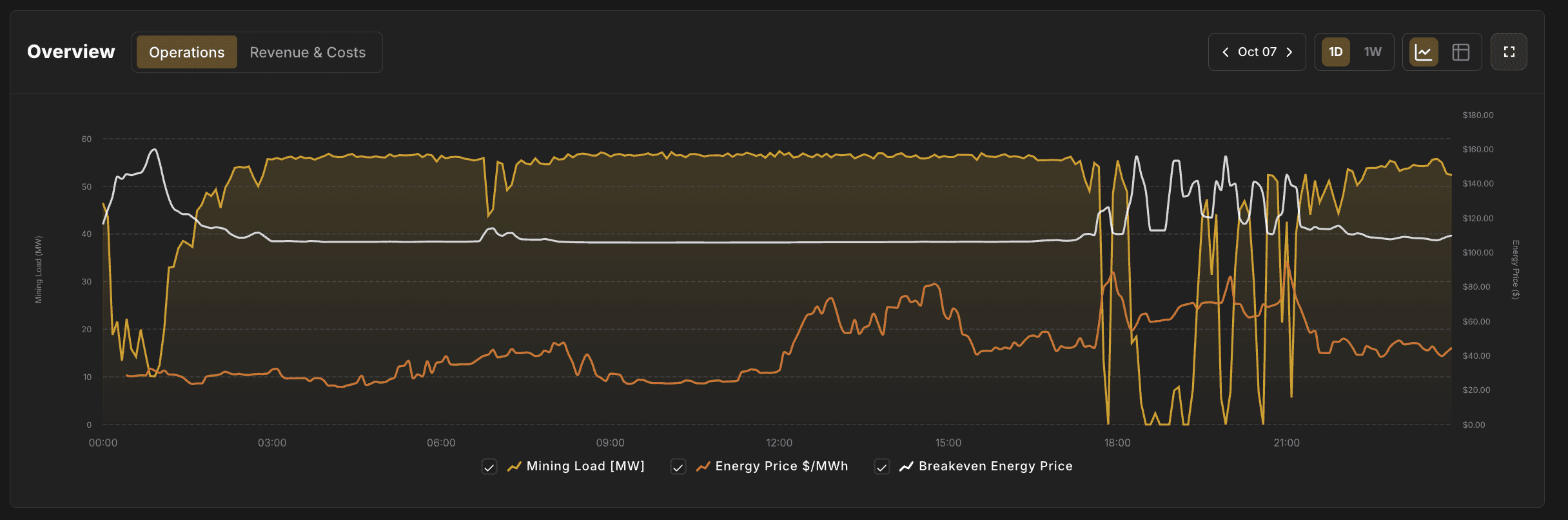1568x520 pixels.
Task: Toggle the Energy Price $/MWh checkbox
Action: [x=678, y=466]
